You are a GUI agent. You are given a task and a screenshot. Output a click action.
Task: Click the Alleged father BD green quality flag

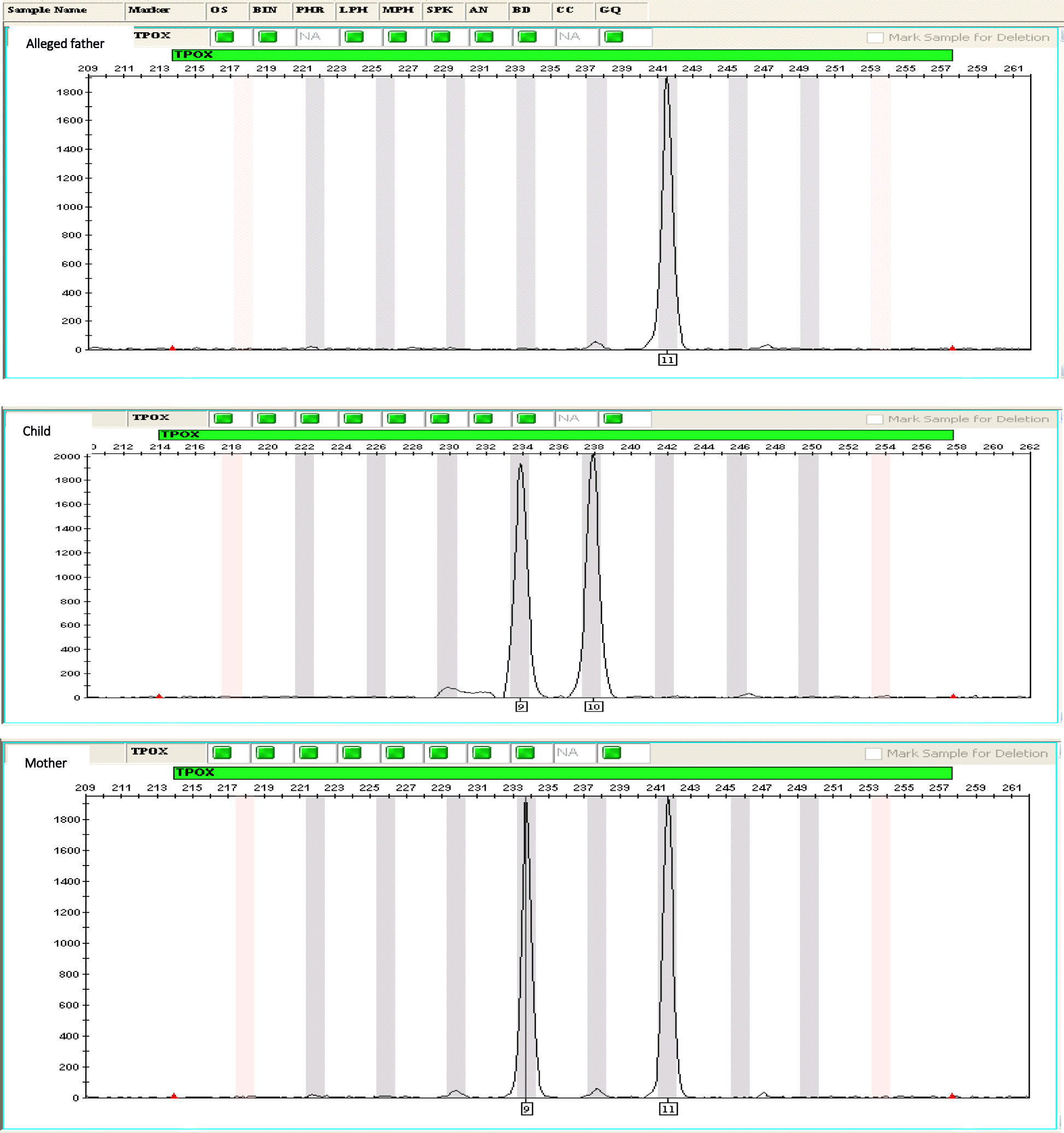click(x=527, y=37)
